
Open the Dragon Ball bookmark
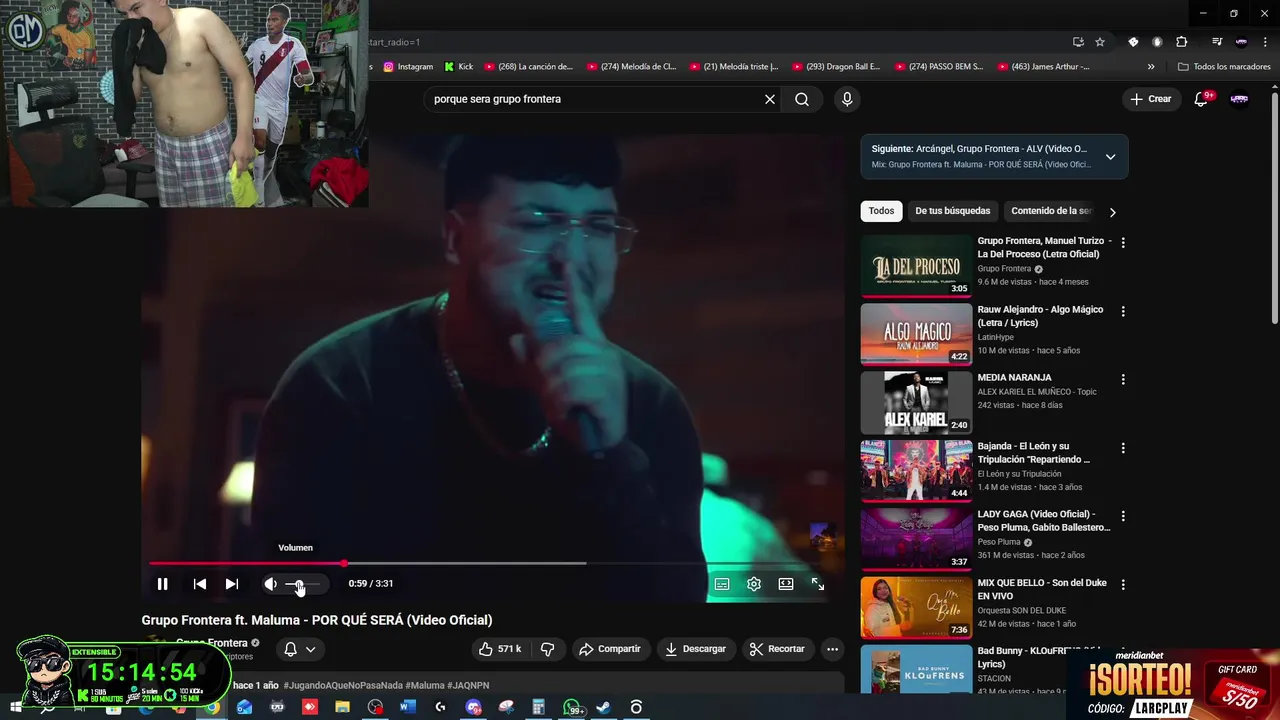(836, 67)
